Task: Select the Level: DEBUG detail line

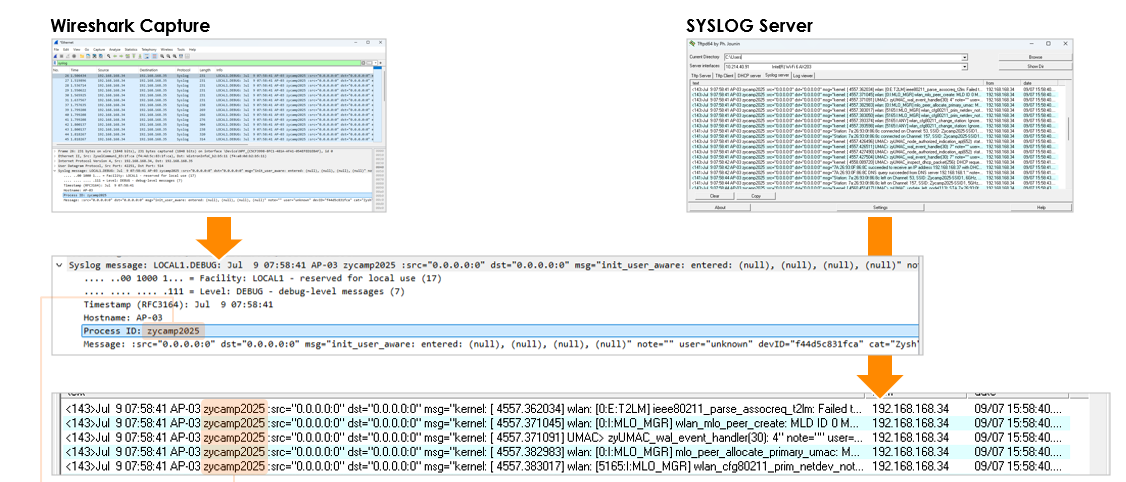Action: point(246,291)
